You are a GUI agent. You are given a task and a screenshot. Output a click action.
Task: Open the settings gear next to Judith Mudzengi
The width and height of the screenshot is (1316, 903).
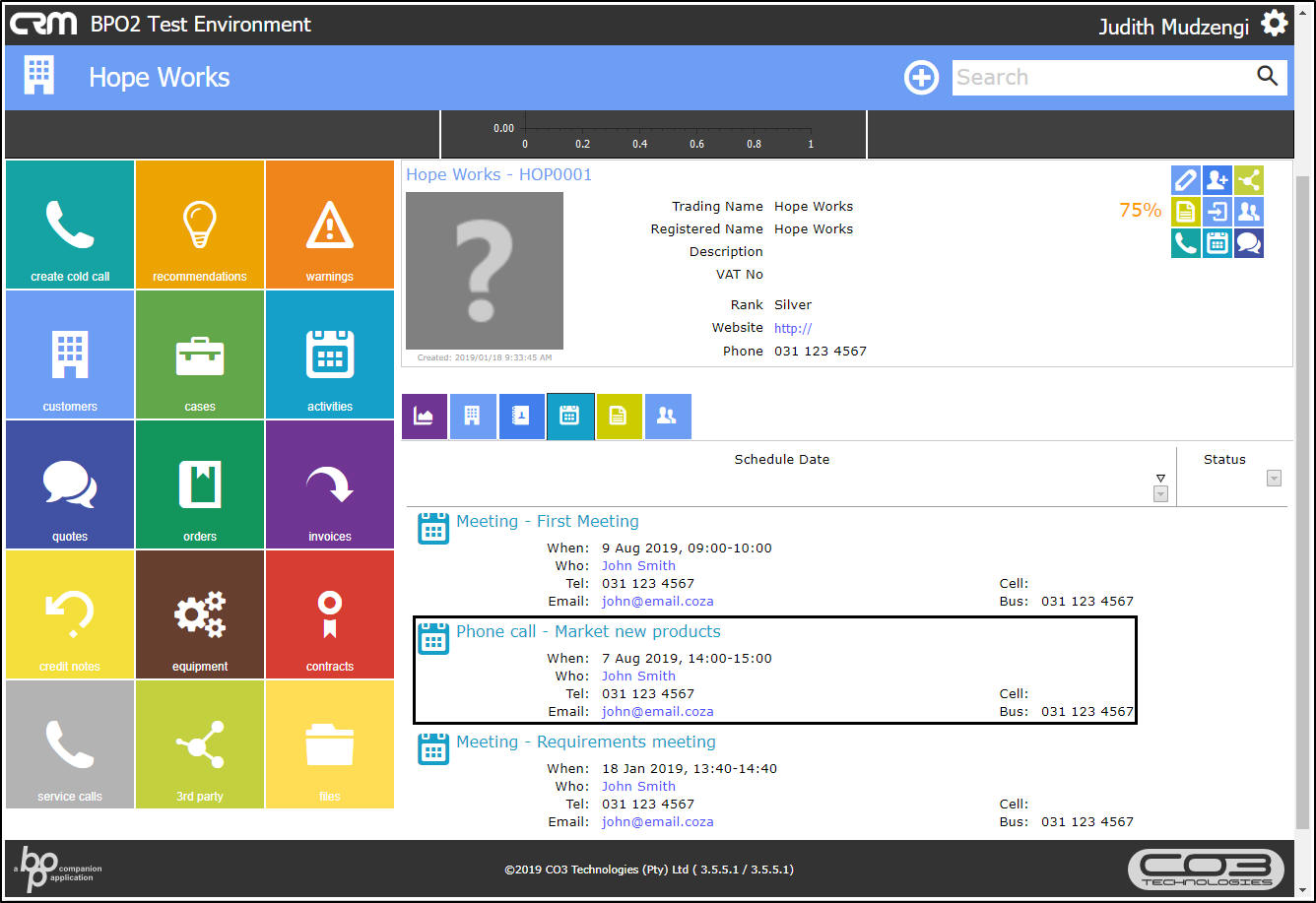(1275, 24)
